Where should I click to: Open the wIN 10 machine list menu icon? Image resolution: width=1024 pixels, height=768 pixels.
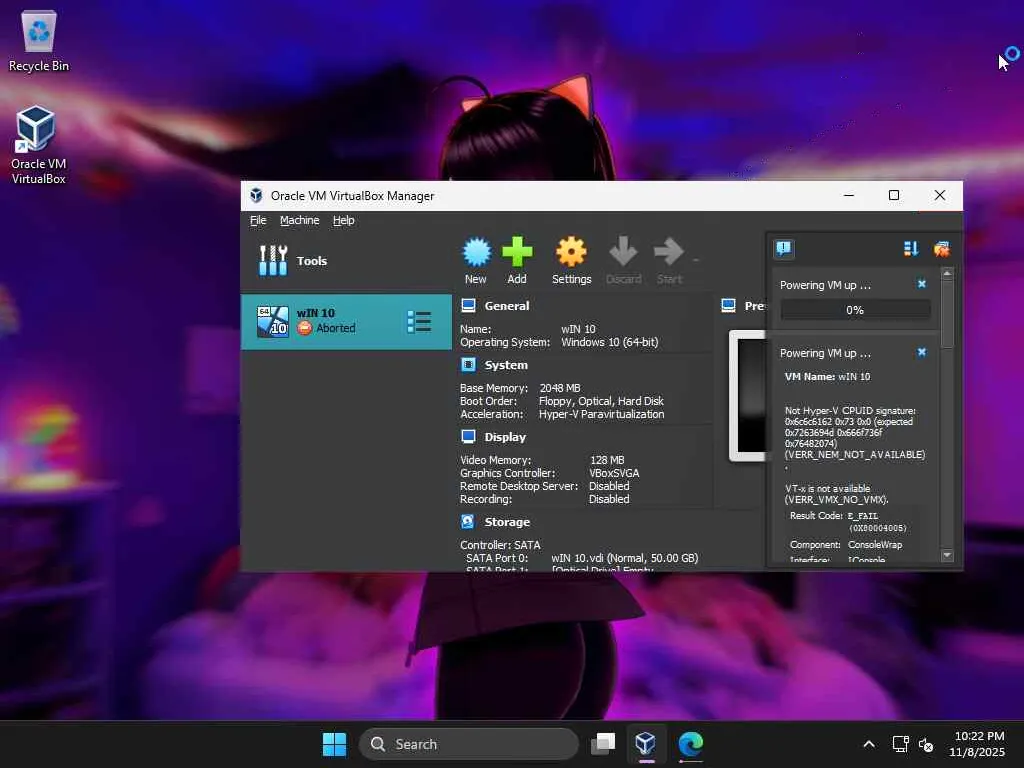coord(419,321)
